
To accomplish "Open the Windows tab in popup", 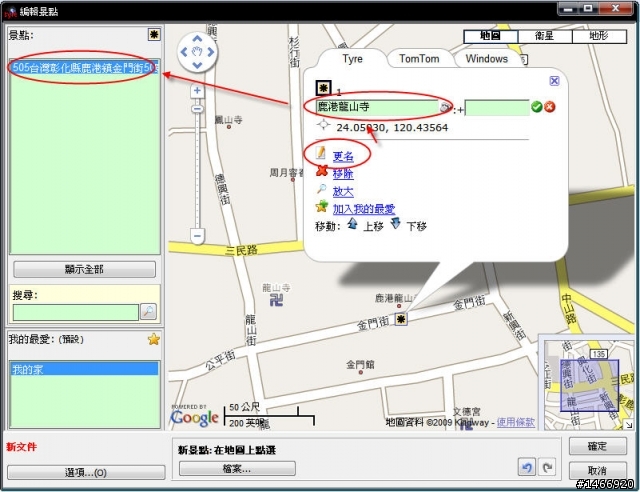I will coord(487,59).
